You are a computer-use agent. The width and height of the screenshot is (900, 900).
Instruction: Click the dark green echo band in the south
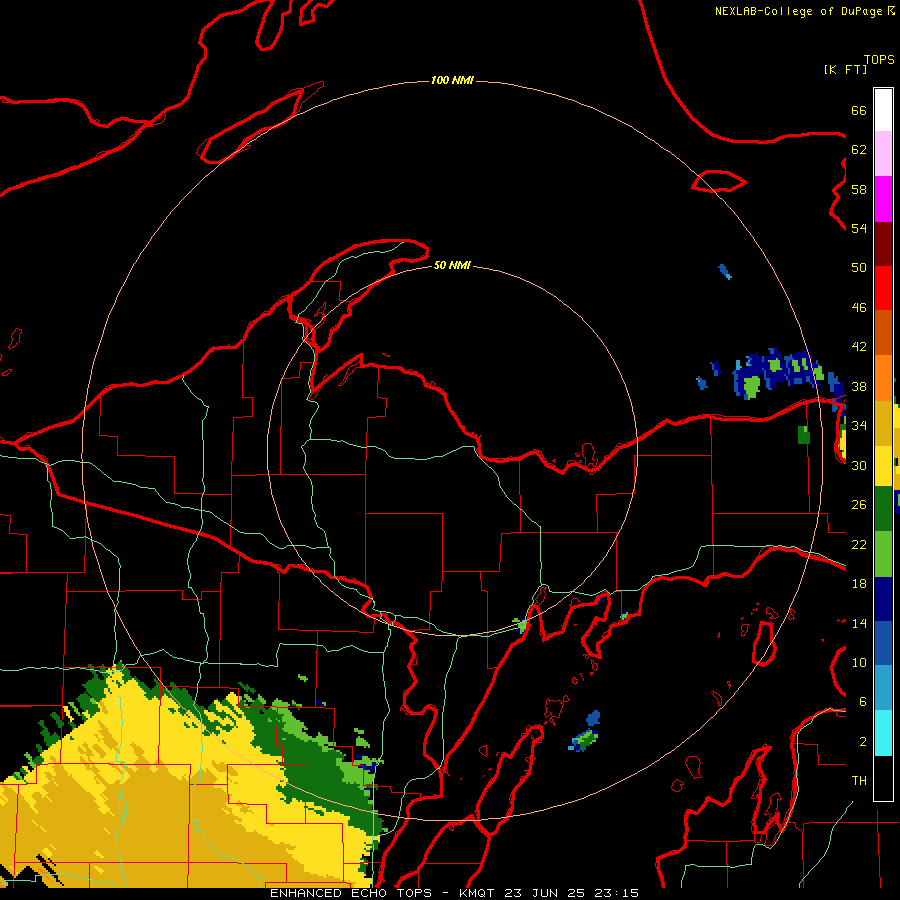pos(321,763)
